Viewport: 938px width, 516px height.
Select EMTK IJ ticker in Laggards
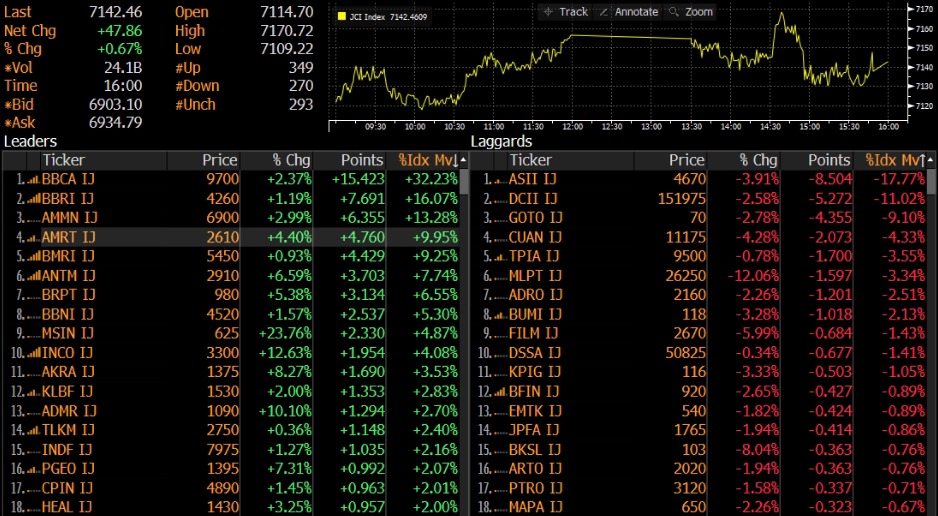tap(535, 411)
